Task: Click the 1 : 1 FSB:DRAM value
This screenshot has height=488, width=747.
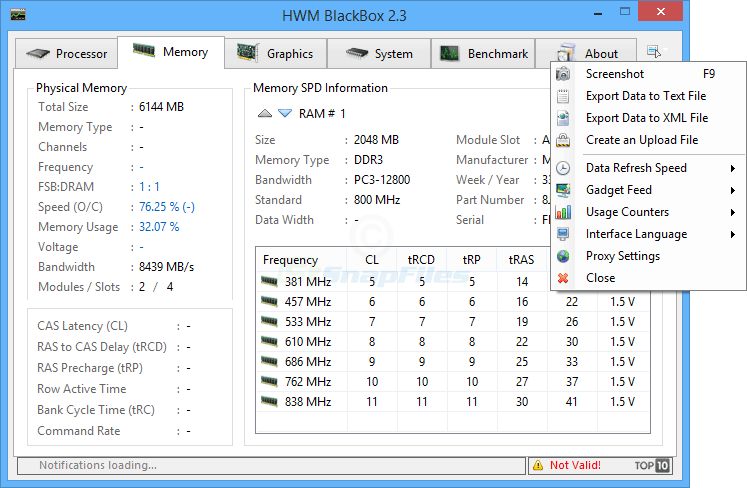Action: [x=149, y=187]
